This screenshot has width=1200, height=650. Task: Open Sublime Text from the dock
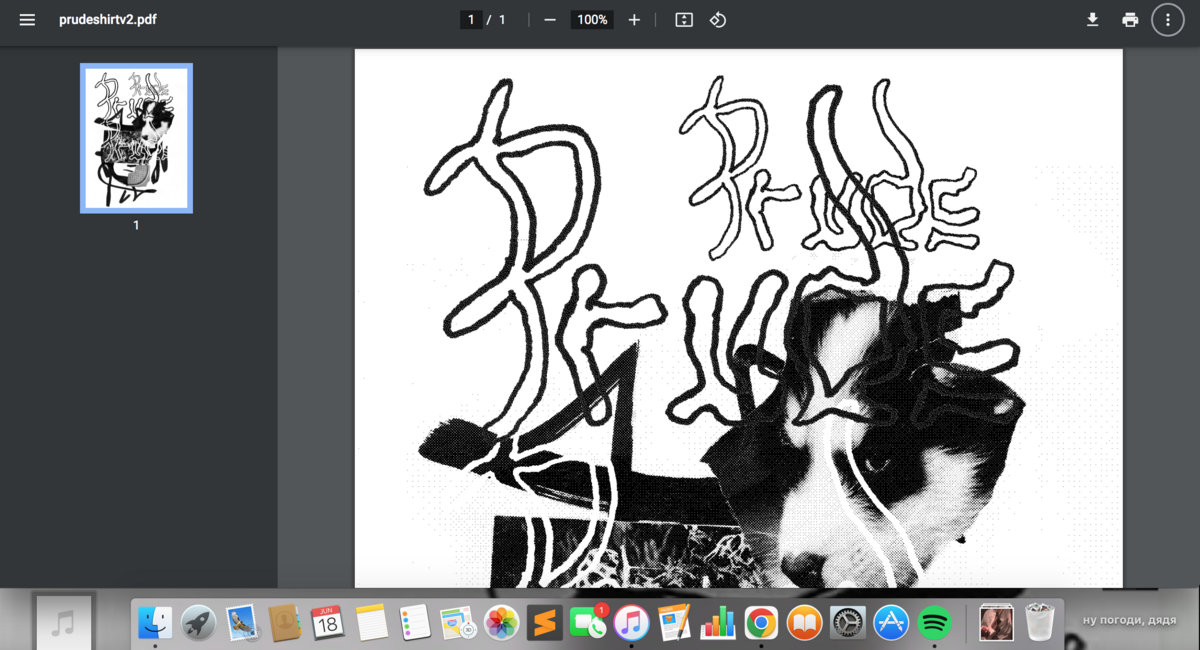(x=545, y=623)
